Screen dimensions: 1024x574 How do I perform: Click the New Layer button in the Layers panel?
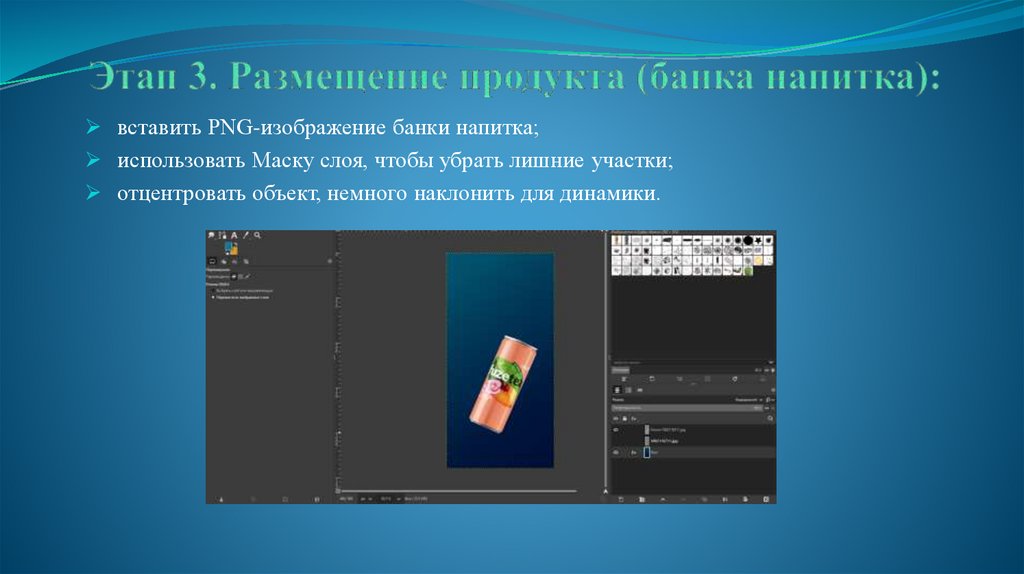(x=620, y=500)
